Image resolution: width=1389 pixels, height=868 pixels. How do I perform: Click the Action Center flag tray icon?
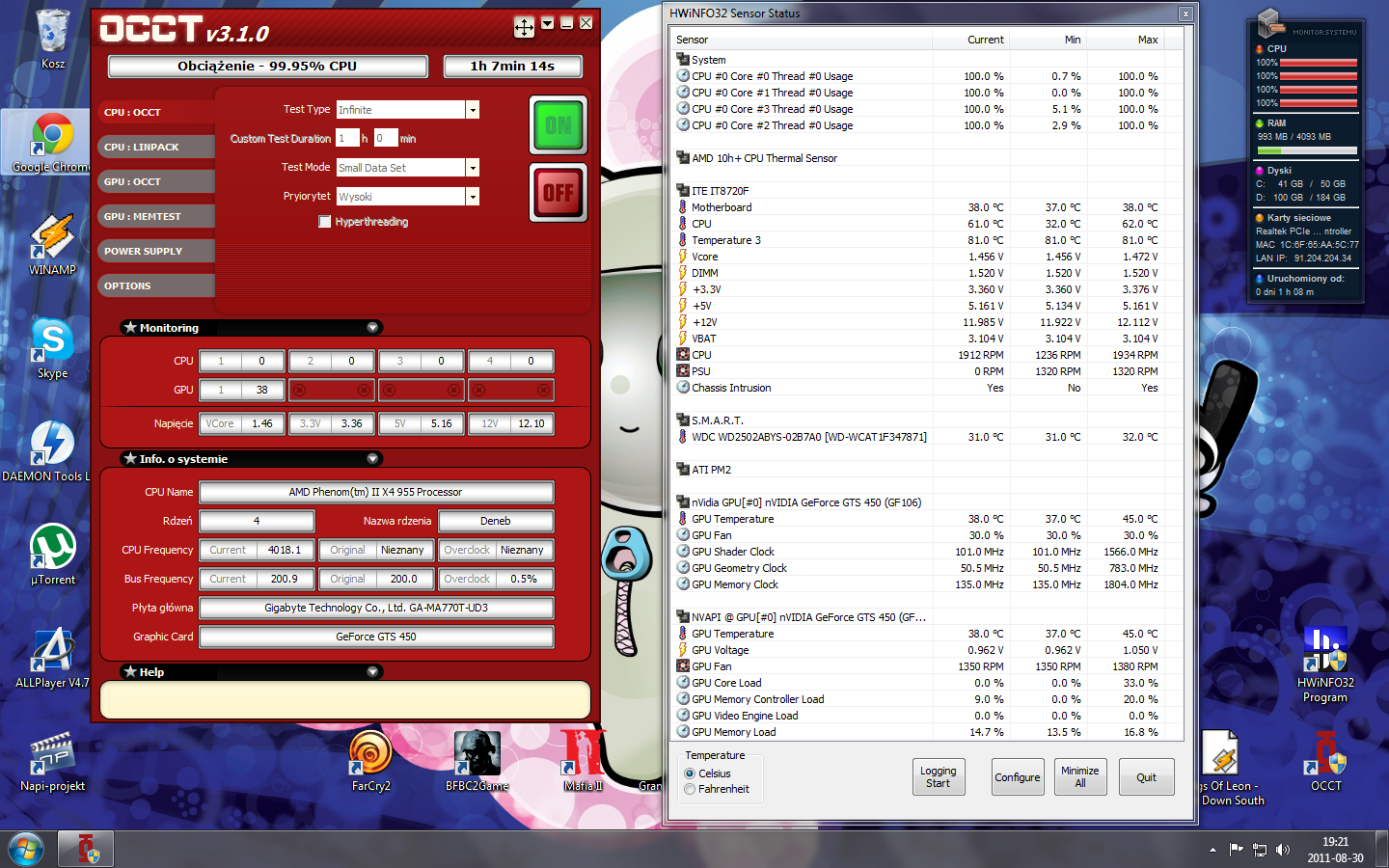point(1236,850)
